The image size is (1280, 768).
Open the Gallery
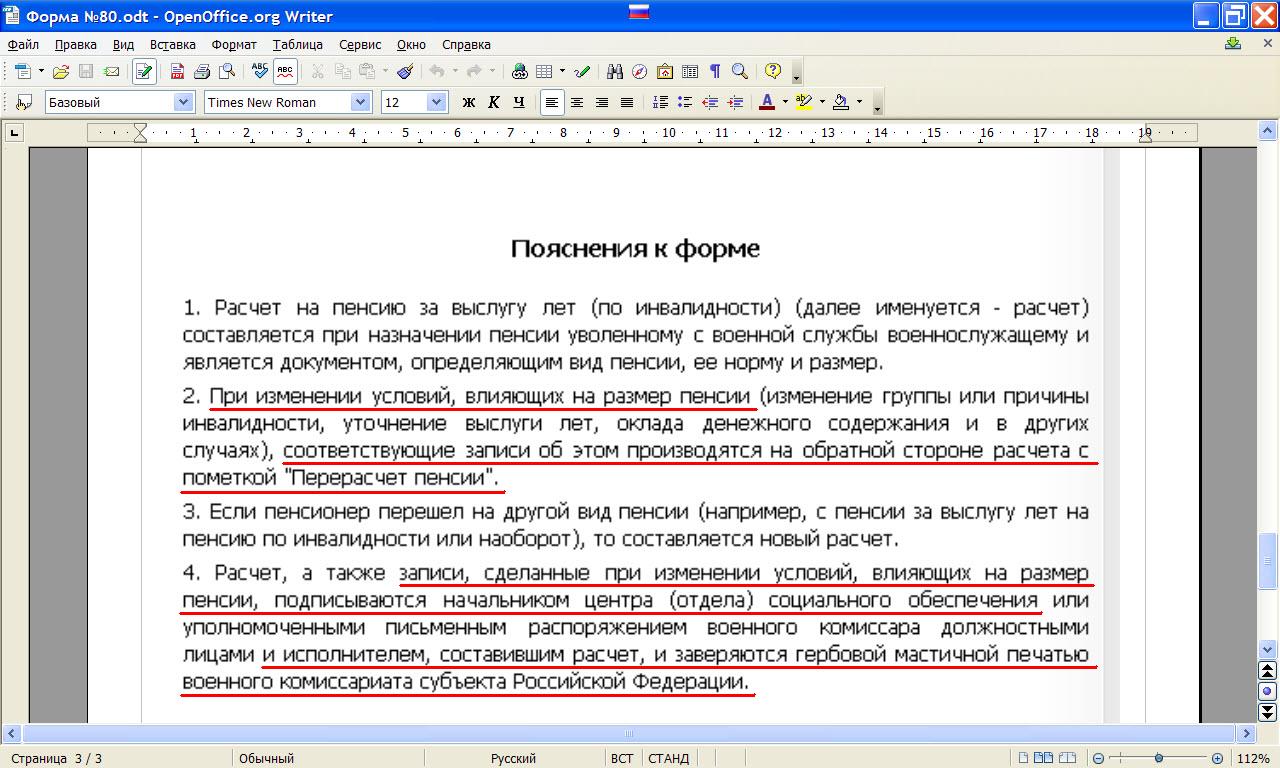point(664,71)
